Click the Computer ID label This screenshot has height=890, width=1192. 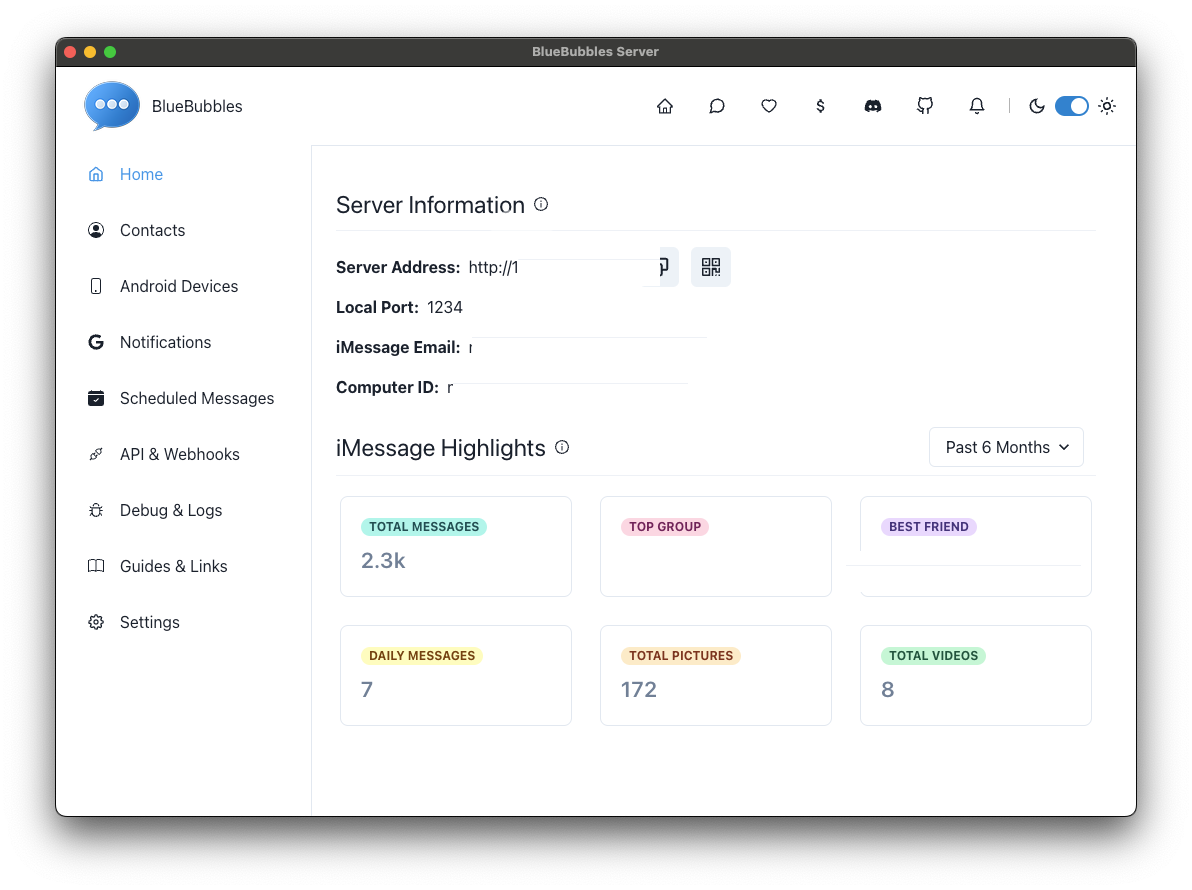pyautogui.click(x=387, y=388)
